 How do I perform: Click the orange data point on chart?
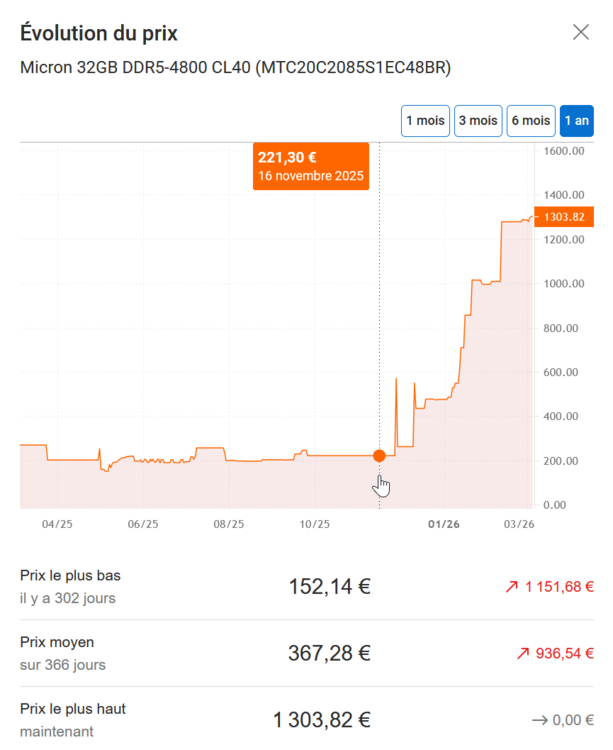(x=379, y=456)
